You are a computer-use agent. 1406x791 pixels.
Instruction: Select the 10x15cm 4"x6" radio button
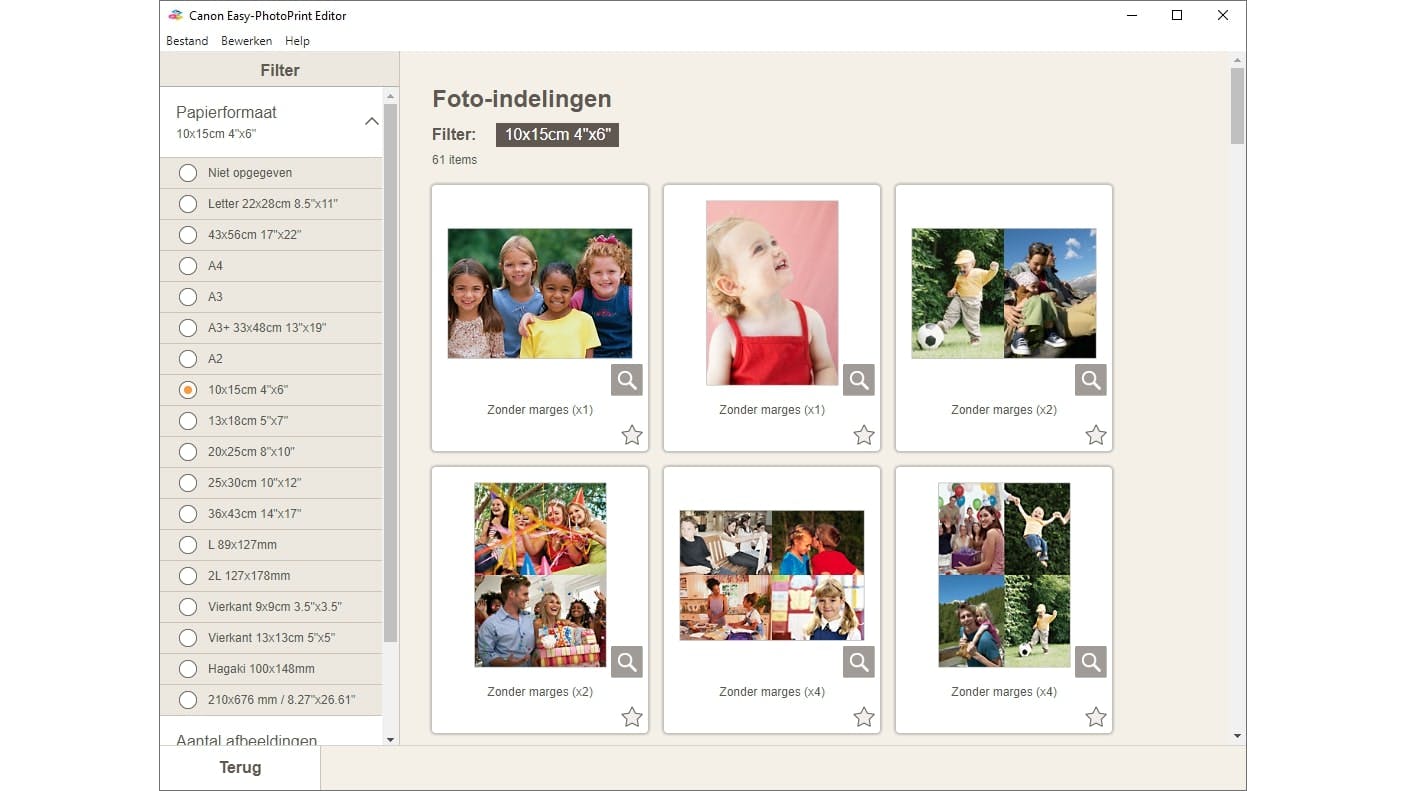click(x=187, y=390)
